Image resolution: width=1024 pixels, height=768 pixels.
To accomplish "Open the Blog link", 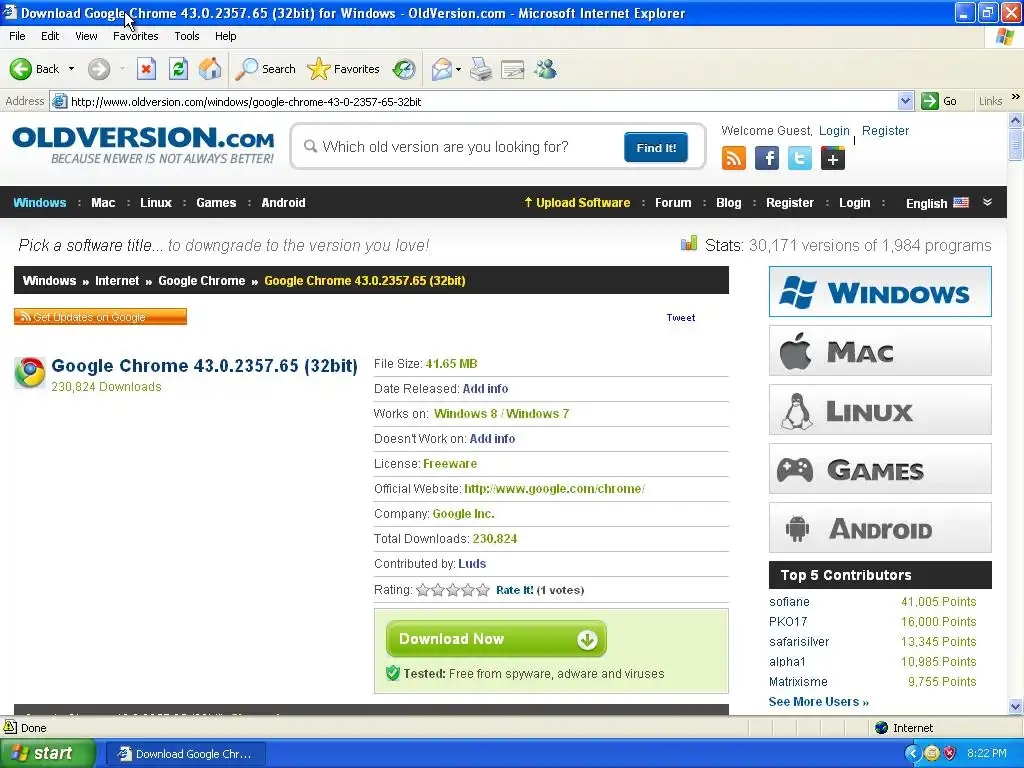I will pyautogui.click(x=729, y=202).
